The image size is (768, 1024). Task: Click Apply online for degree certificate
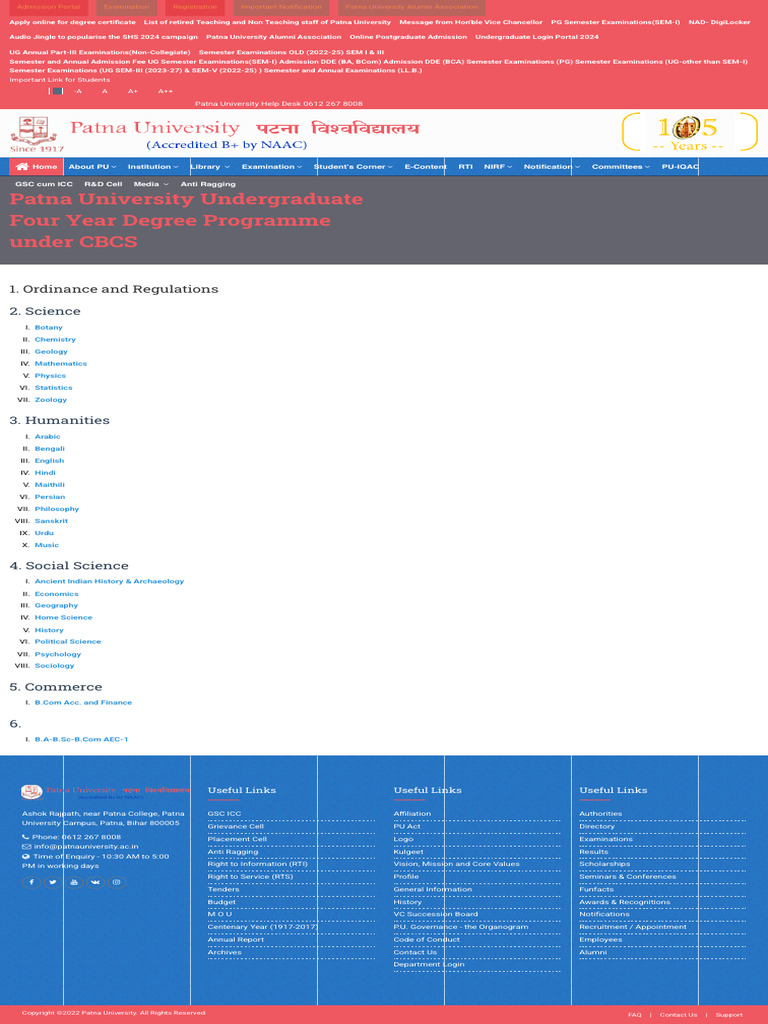[72, 22]
